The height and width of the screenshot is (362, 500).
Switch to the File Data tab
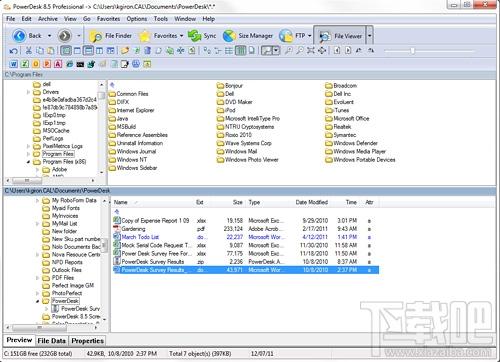[x=51, y=341]
